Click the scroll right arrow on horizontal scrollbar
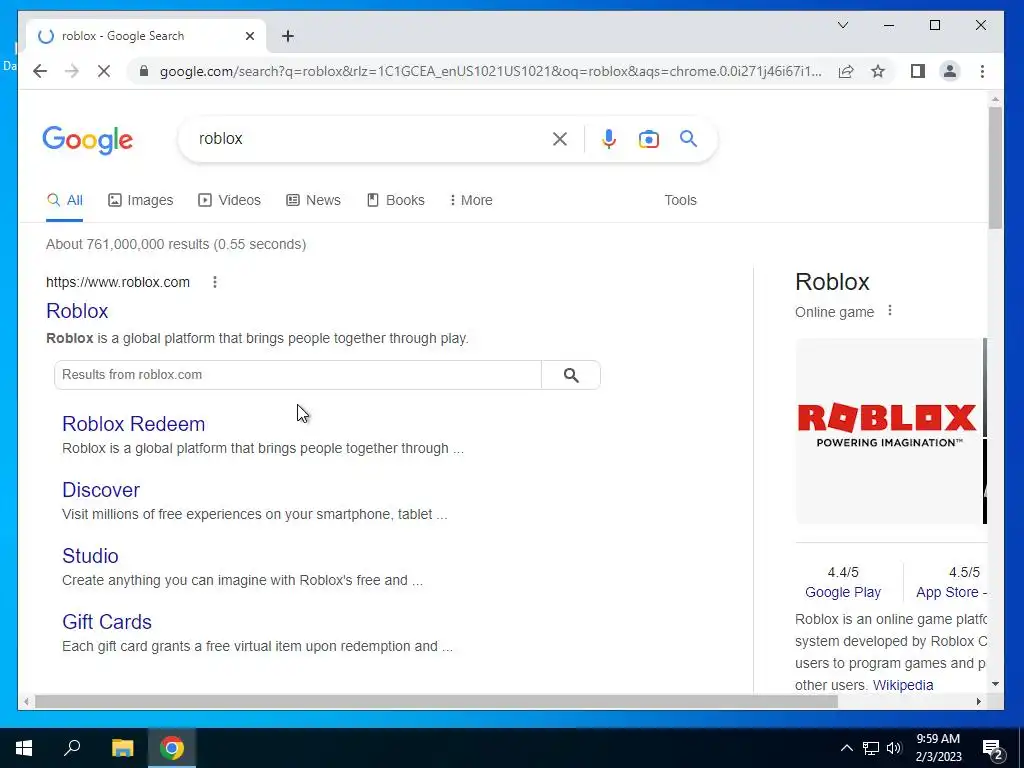 point(978,701)
